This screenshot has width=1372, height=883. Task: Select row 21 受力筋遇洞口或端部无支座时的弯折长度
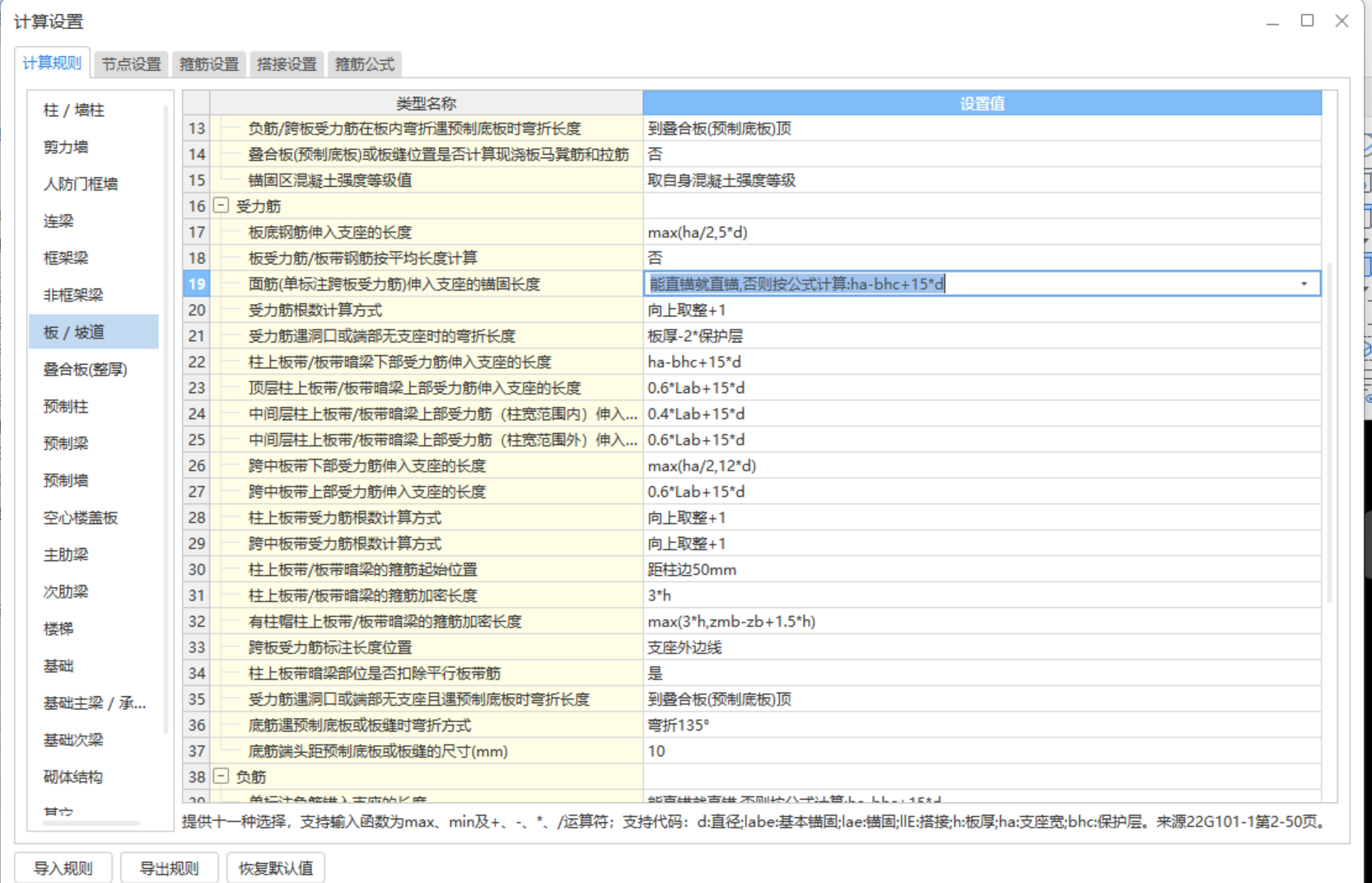[426, 336]
